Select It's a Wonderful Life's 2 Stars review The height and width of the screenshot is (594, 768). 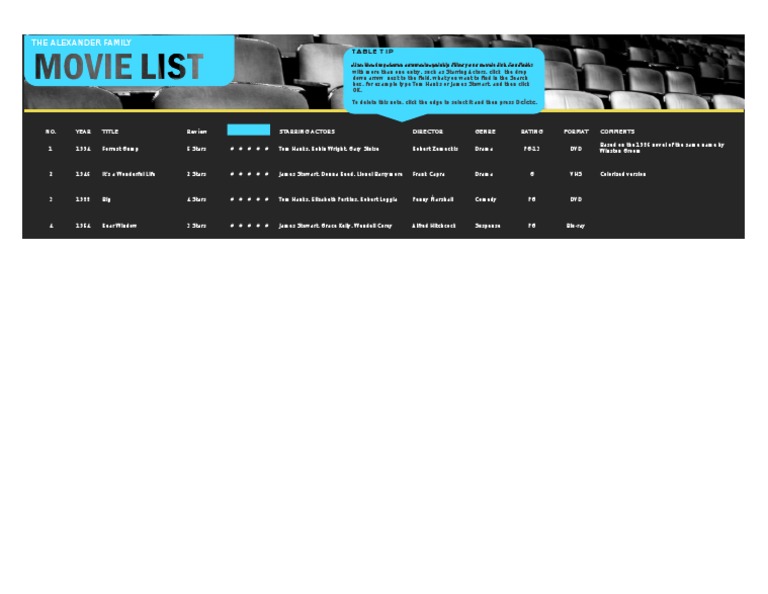[x=196, y=174]
